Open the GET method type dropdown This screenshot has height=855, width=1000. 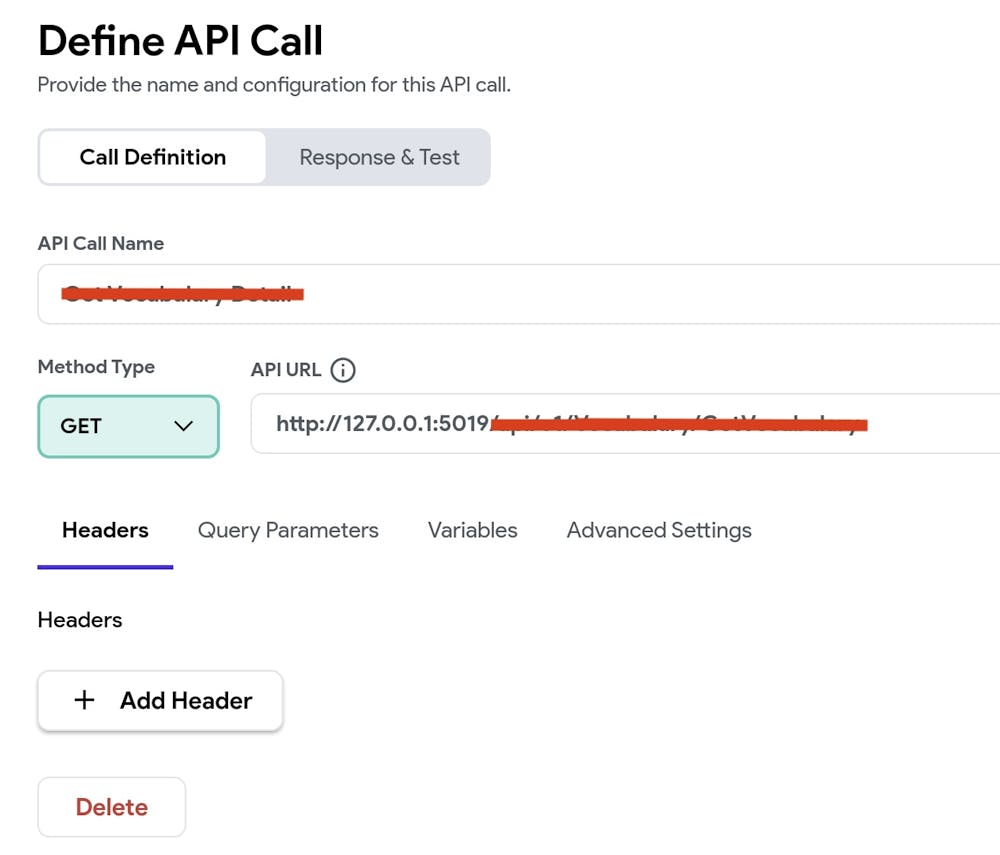pyautogui.click(x=127, y=426)
